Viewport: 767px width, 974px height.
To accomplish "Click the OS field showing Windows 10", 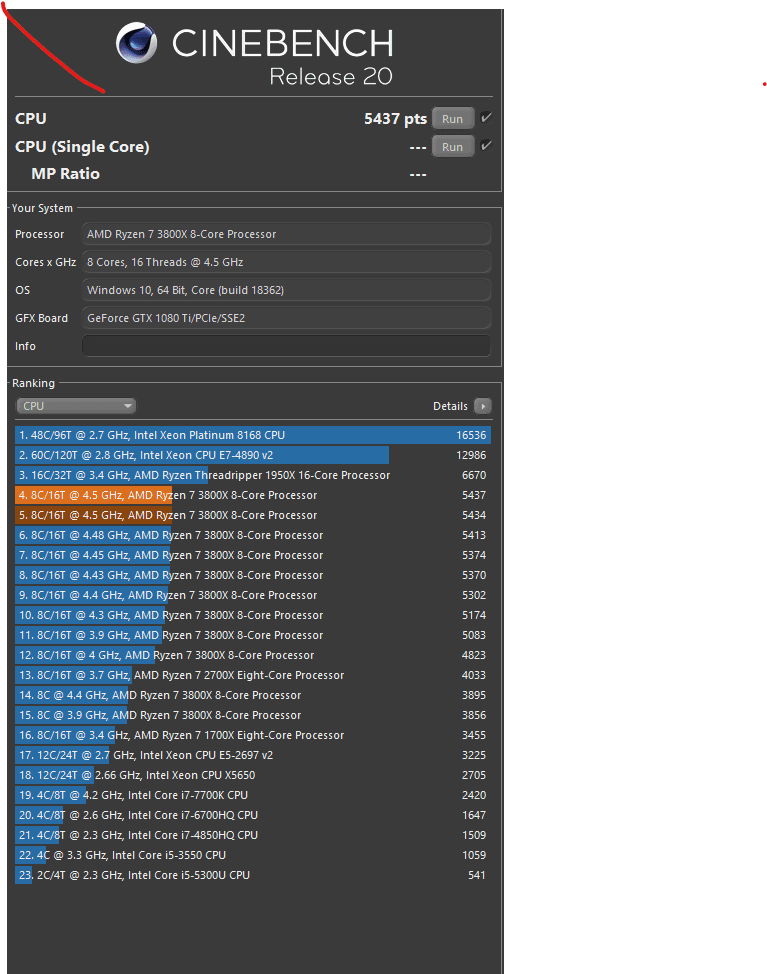I will pos(286,290).
